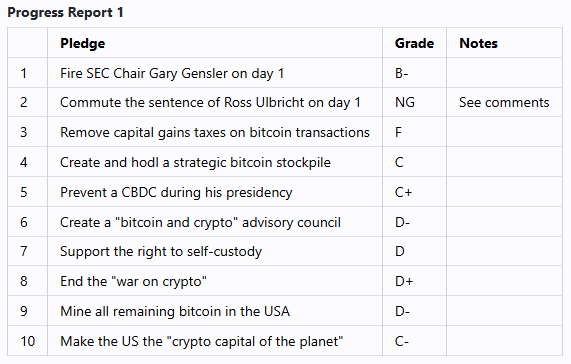The width and height of the screenshot is (571, 364).
Task: Click the Commute the sentence of Ross Ulbricht pledge
Action: 210,103
